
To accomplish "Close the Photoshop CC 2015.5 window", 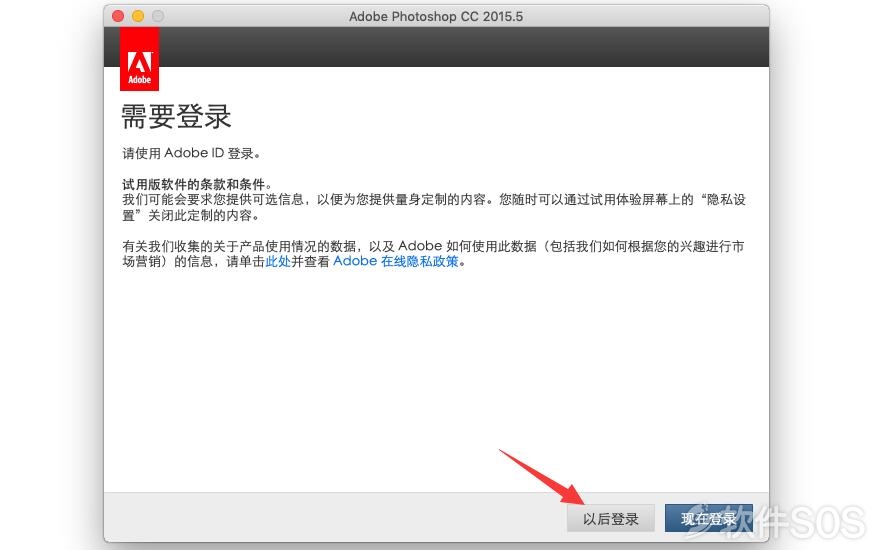I will tap(118, 16).
